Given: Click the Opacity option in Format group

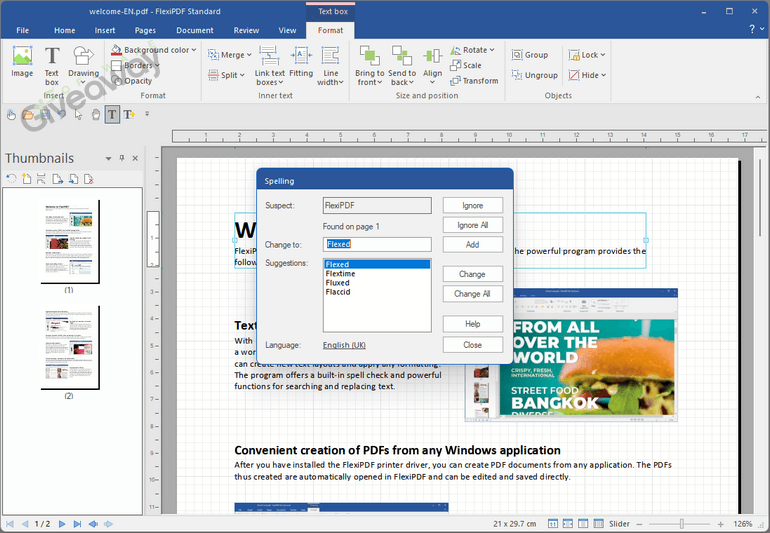Looking at the screenshot, I should tap(117, 81).
